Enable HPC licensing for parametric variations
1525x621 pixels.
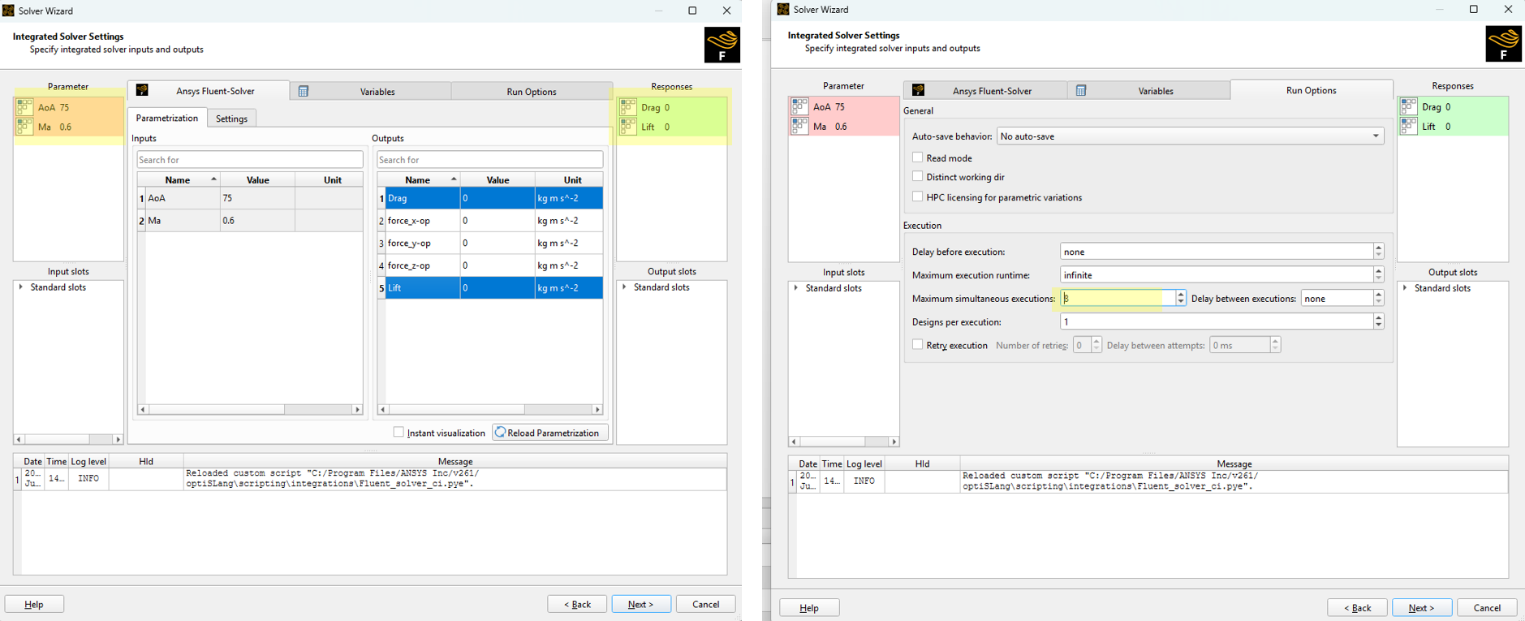click(x=918, y=197)
